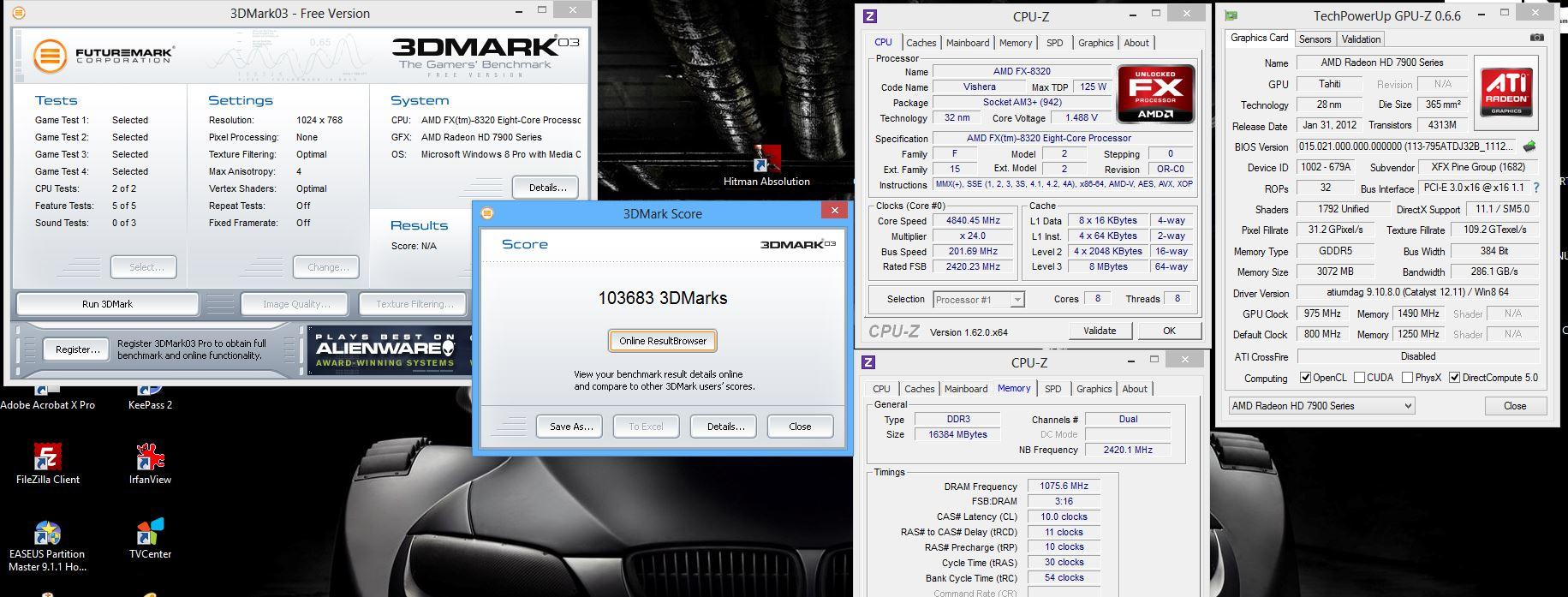Click the Futuremark orange logo

point(51,57)
